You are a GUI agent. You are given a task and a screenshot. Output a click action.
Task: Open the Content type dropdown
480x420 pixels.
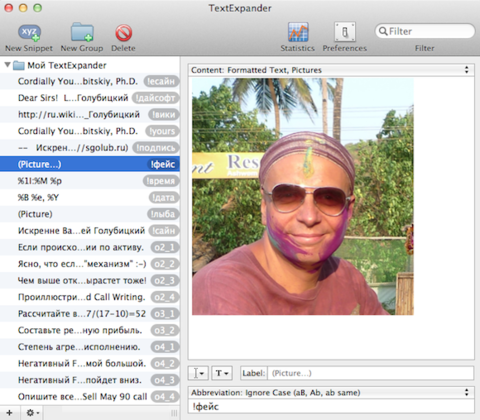[331, 70]
